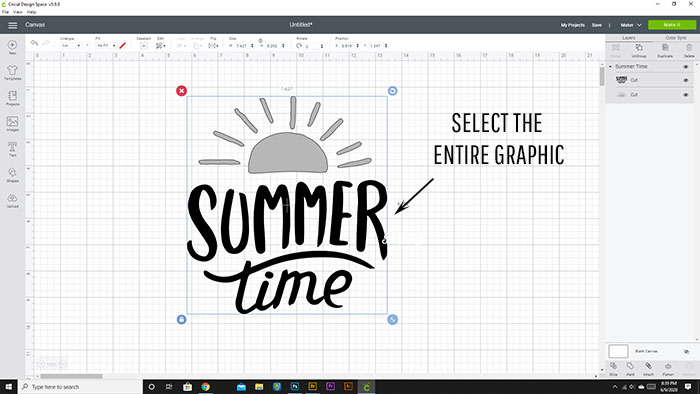The width and height of the screenshot is (700, 394).
Task: Open the Maker machine dropdown
Action: 631,25
